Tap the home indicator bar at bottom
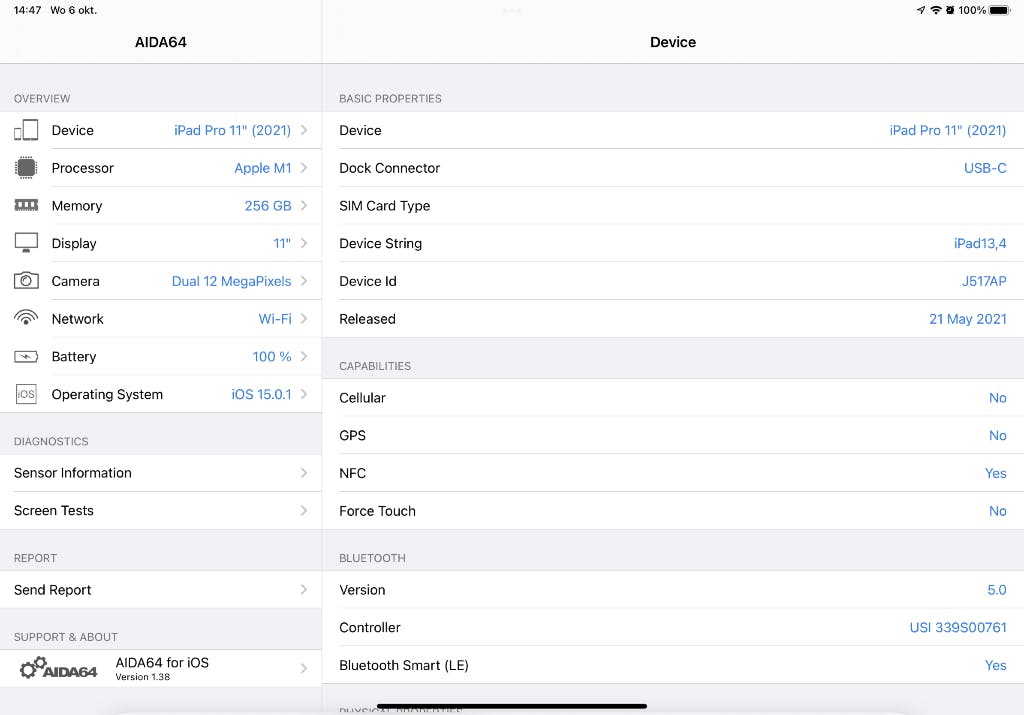Viewport: 1024px width, 715px height. coord(512,706)
